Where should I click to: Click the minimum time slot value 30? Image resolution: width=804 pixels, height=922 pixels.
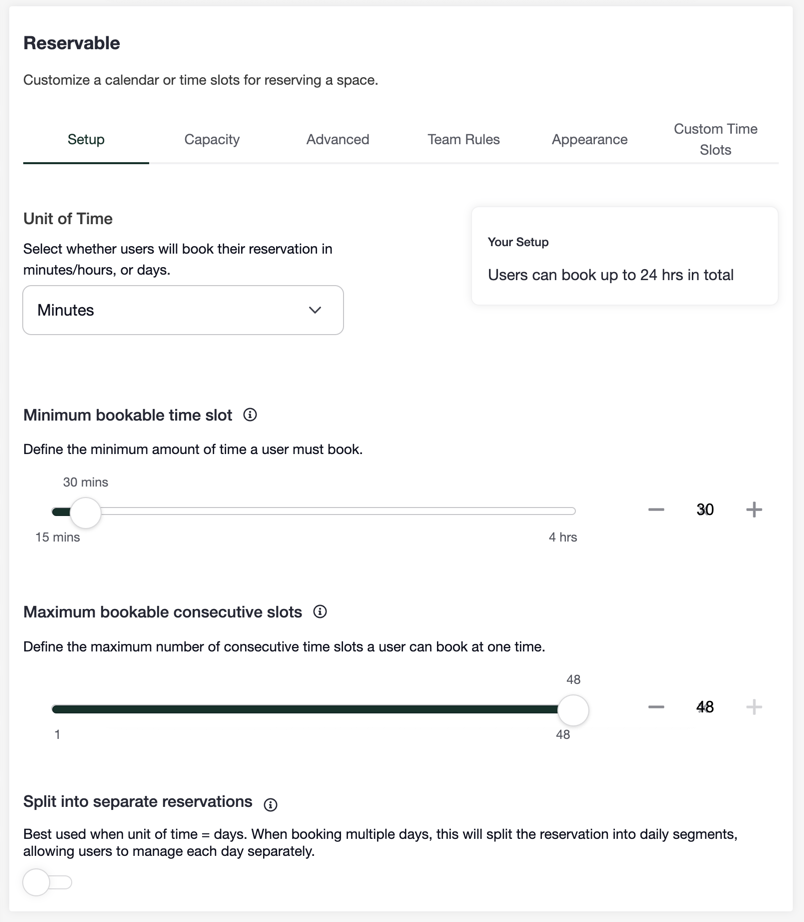[x=705, y=510]
